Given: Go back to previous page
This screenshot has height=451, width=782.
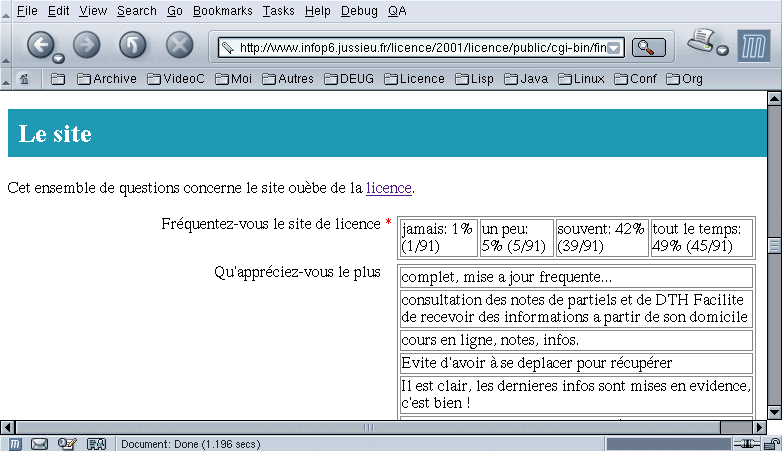Looking at the screenshot, I should coord(40,45).
